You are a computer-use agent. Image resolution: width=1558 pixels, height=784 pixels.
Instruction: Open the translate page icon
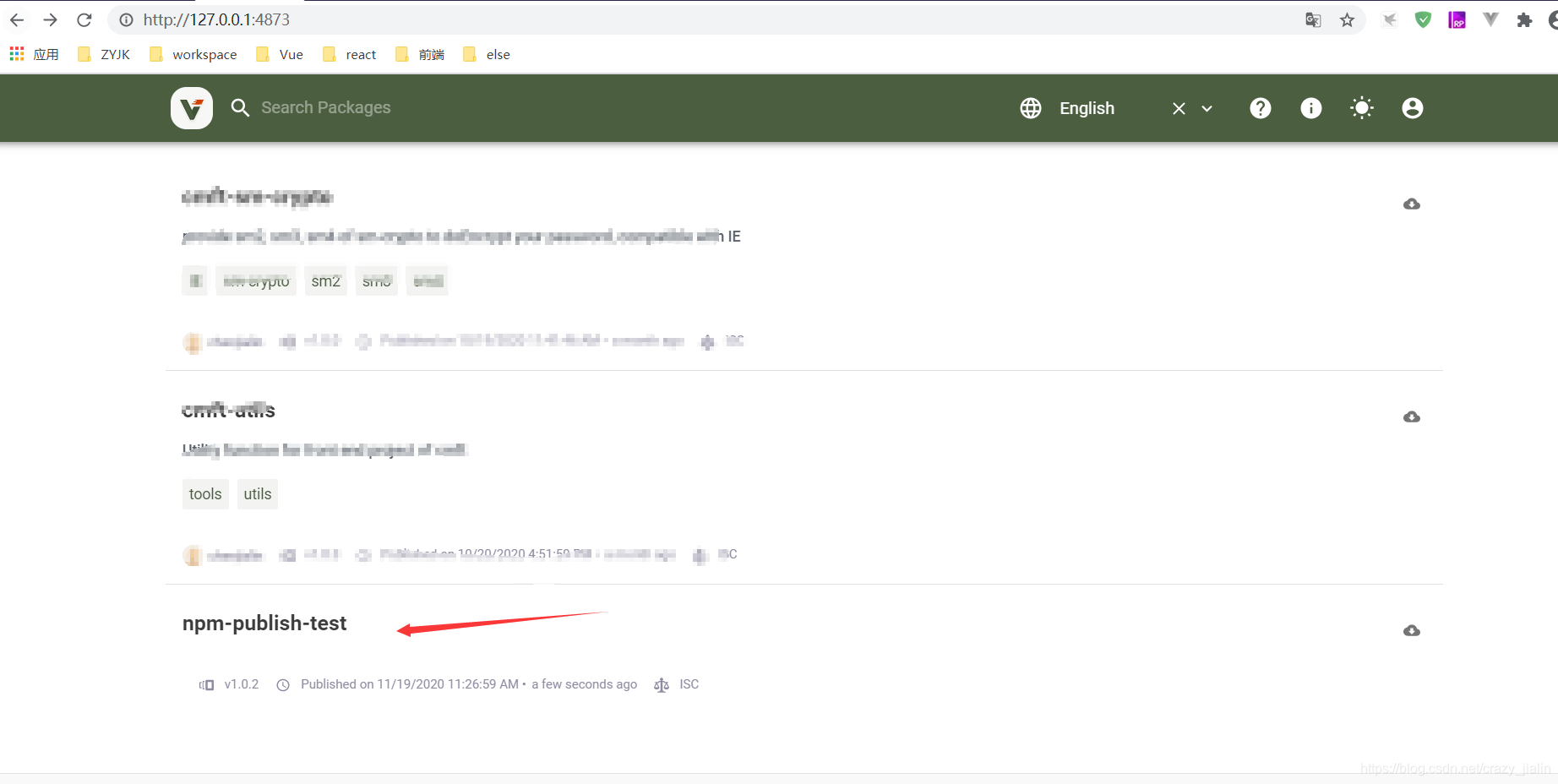click(1313, 19)
